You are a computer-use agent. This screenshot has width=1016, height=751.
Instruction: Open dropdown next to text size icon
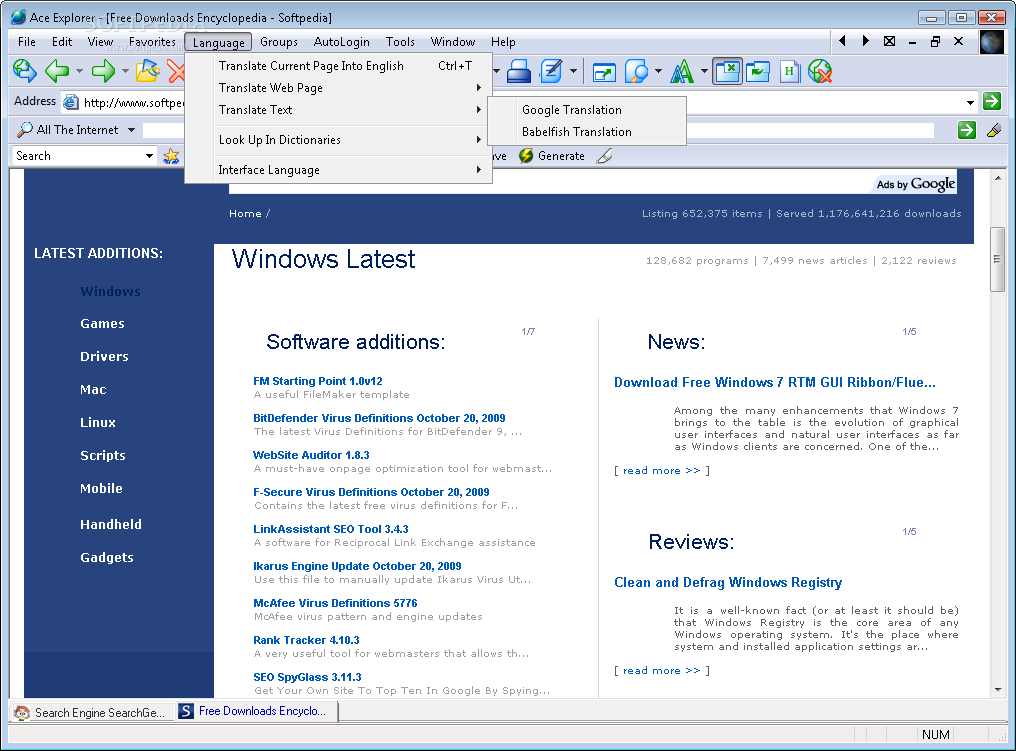coord(704,71)
